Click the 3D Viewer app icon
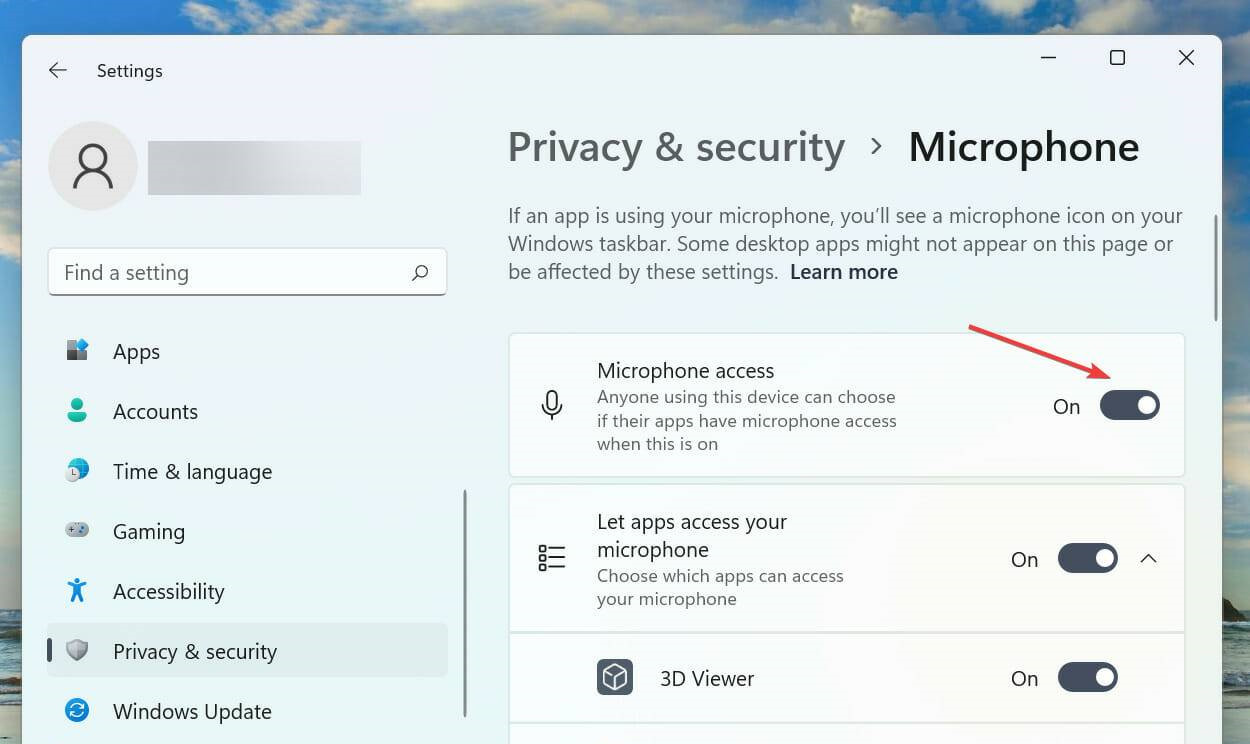The image size is (1250, 744). pyautogui.click(x=615, y=677)
